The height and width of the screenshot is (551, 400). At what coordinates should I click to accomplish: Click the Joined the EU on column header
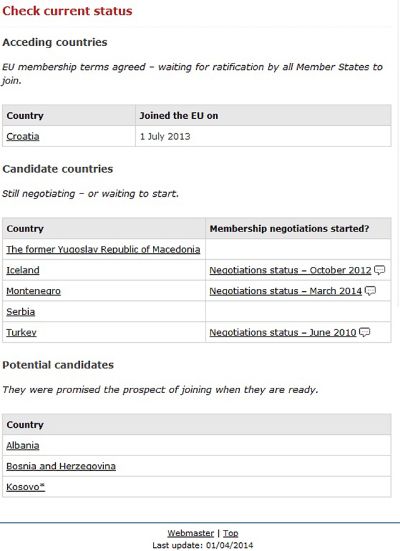(179, 116)
